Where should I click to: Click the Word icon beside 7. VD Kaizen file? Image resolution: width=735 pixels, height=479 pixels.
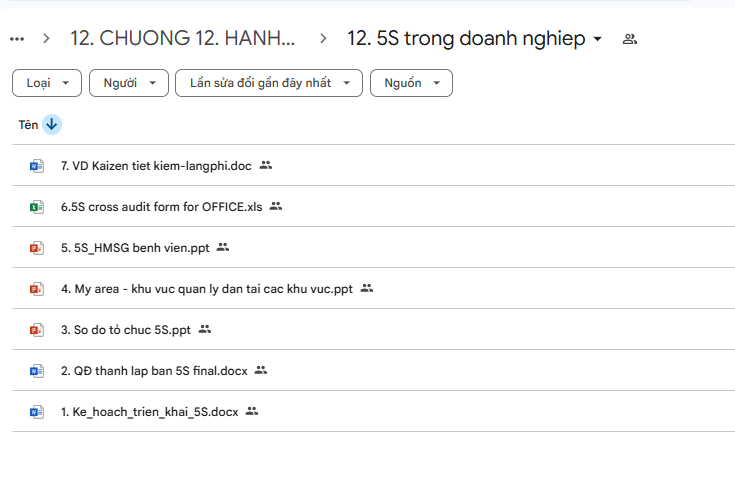(37, 165)
